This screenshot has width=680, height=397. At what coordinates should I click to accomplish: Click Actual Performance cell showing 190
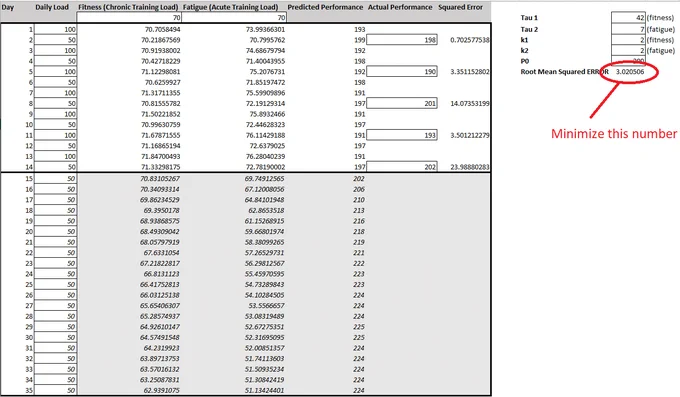(x=402, y=72)
